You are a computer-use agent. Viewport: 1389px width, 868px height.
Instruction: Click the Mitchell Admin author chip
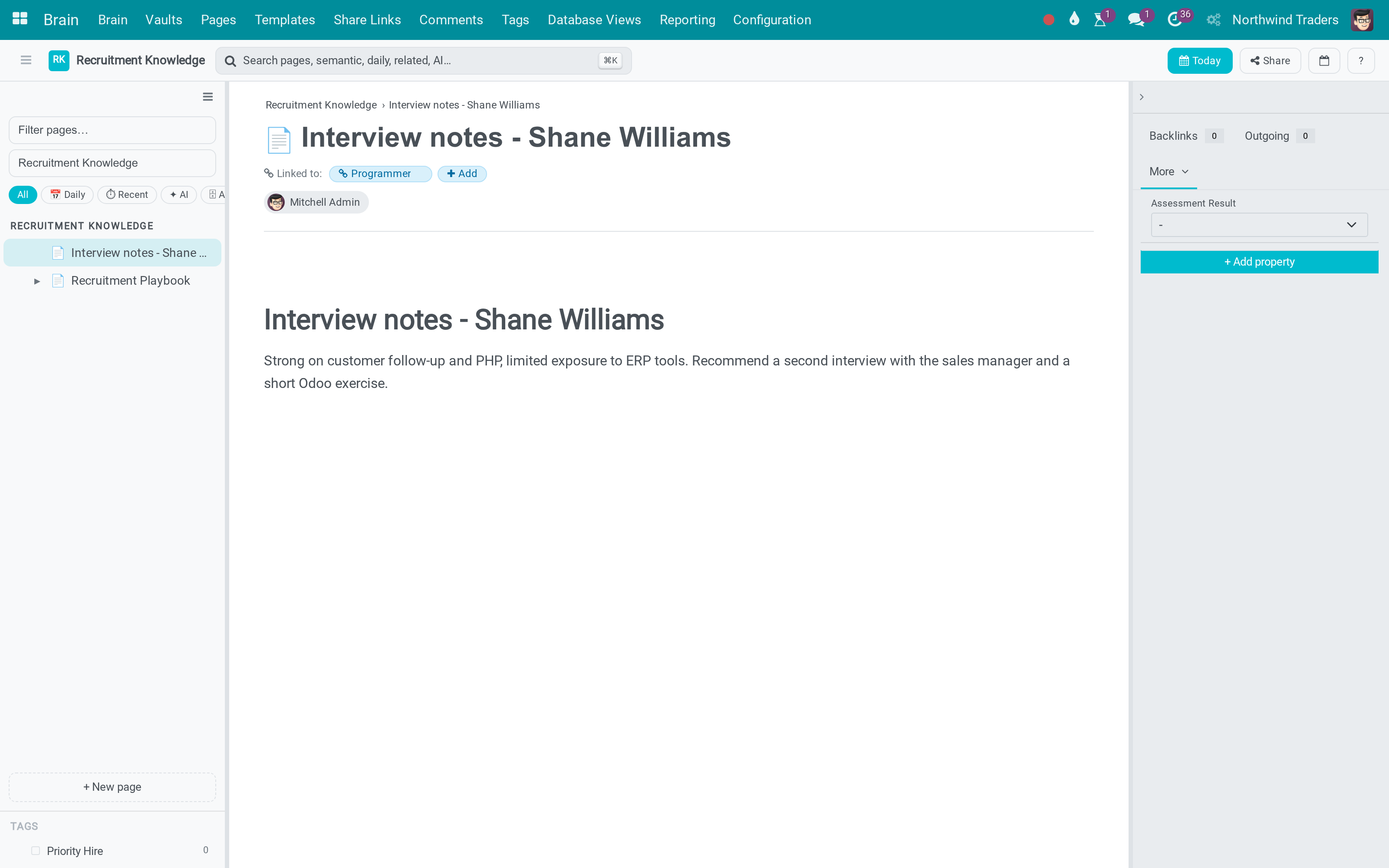pos(316,202)
